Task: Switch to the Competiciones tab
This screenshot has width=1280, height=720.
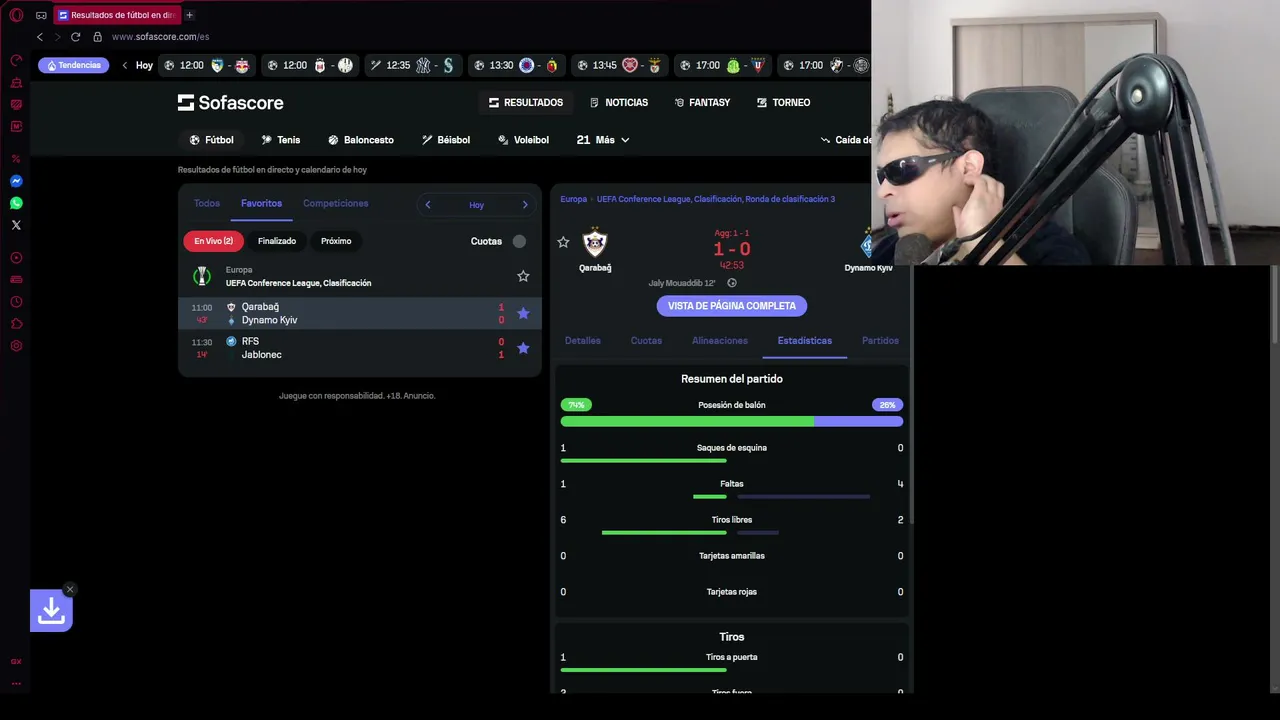Action: click(x=336, y=203)
